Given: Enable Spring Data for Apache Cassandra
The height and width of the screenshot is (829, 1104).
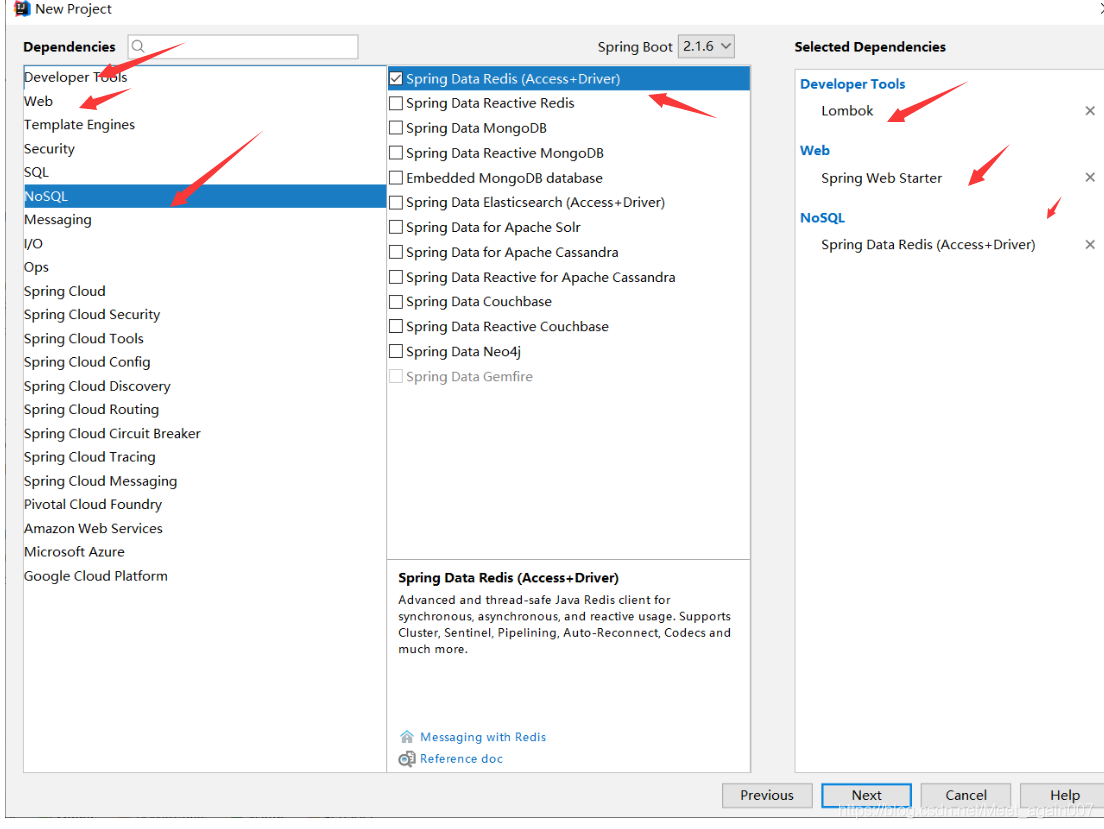Looking at the screenshot, I should 396,252.
